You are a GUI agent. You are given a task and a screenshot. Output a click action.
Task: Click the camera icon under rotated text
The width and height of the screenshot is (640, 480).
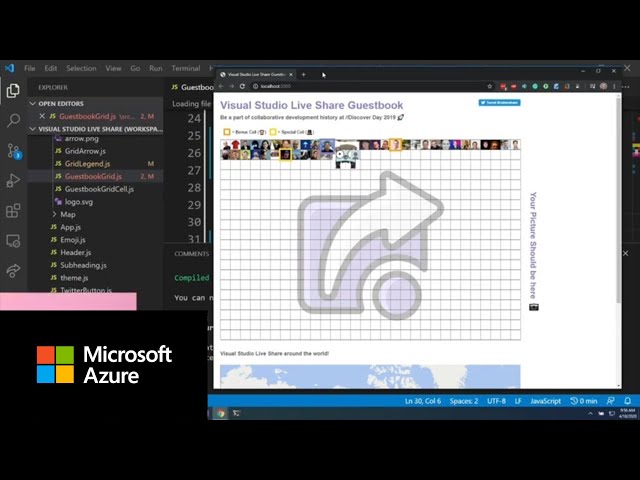pyautogui.click(x=534, y=307)
